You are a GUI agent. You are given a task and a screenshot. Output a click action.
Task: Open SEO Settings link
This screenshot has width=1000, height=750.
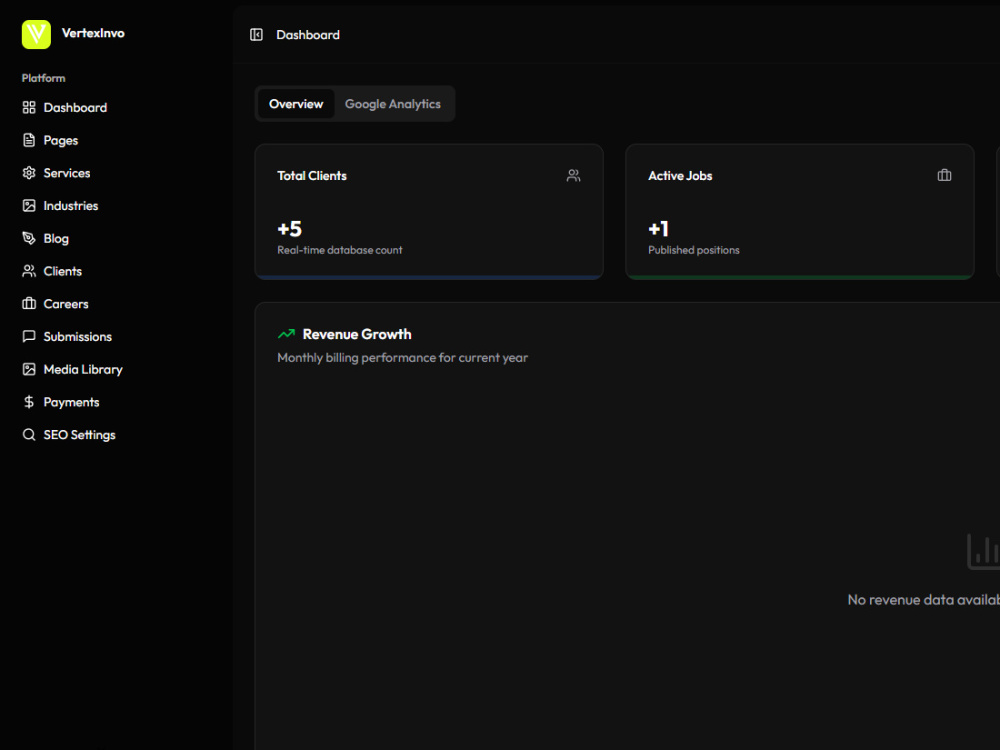80,435
